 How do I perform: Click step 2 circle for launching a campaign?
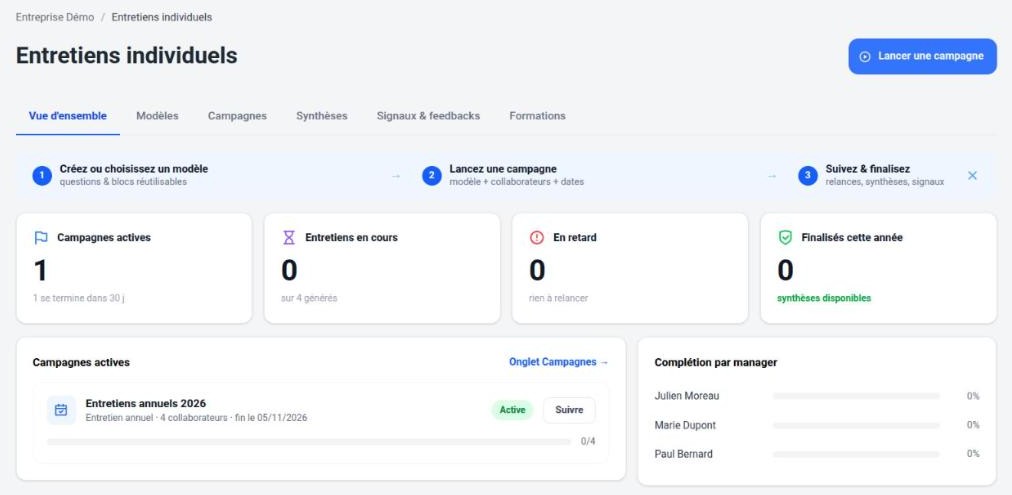pos(432,176)
